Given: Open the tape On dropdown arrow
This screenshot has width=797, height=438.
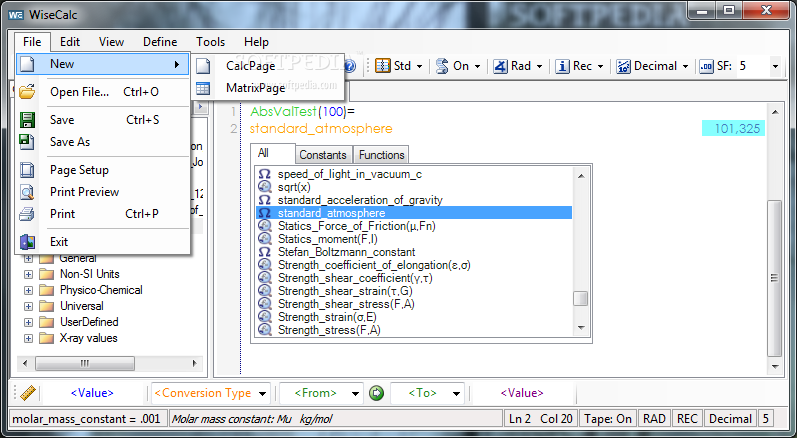Looking at the screenshot, I should point(477,67).
